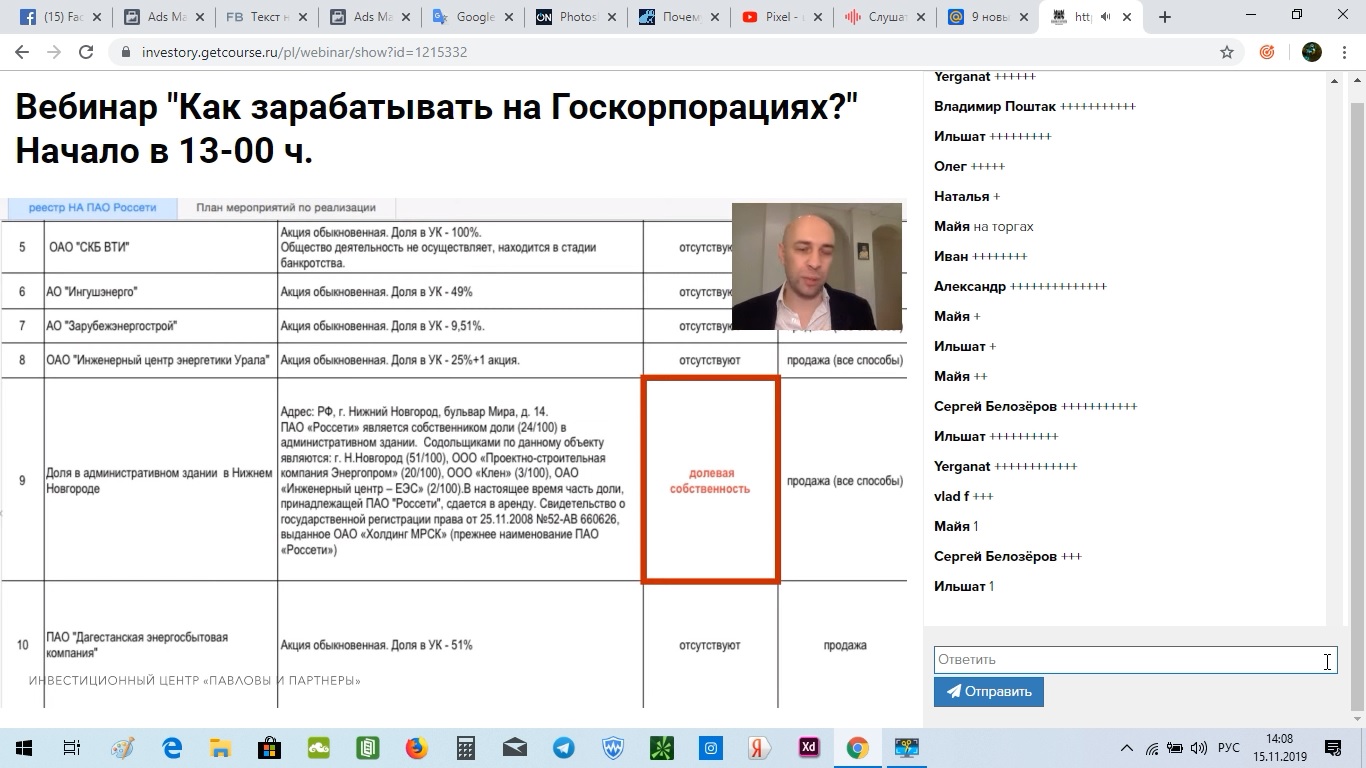Viewport: 1366px width, 768px height.
Task: Expand hidden icons in the system tray
Action: pos(1128,748)
